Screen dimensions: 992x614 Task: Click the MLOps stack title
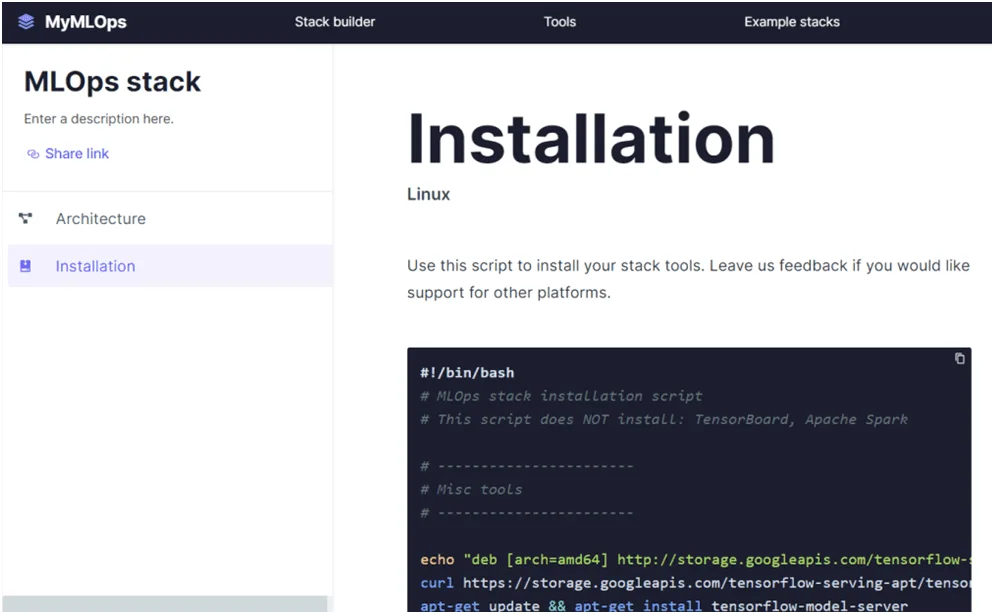[112, 82]
